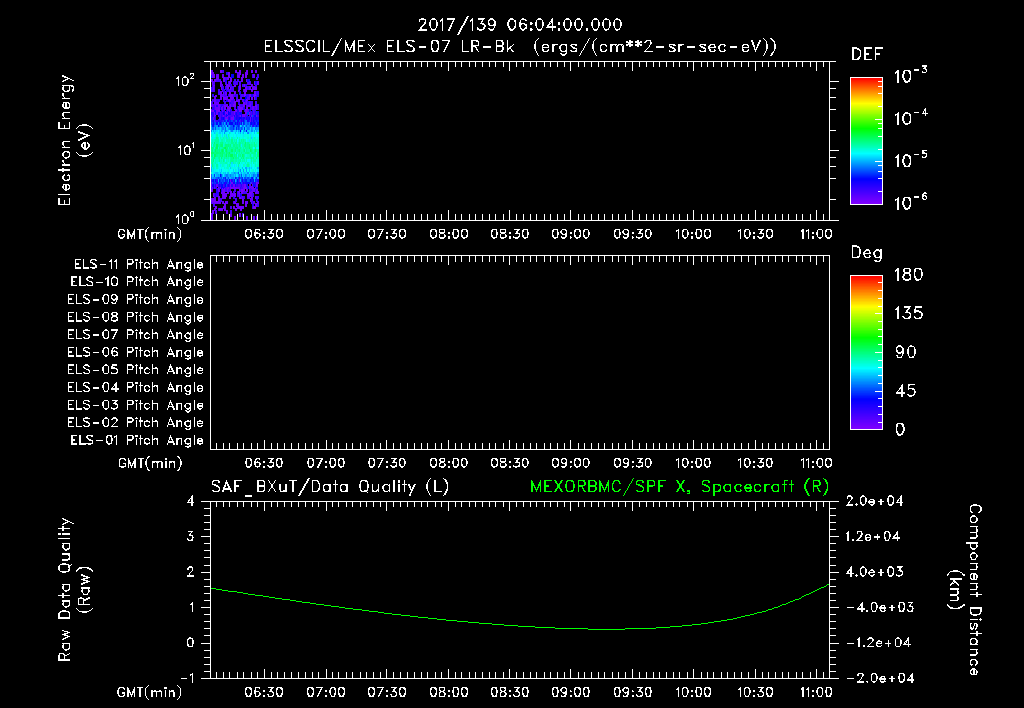Screen dimensions: 1024x708
Task: Click the 1.2e+04 distance axis value
Action: [x=874, y=536]
